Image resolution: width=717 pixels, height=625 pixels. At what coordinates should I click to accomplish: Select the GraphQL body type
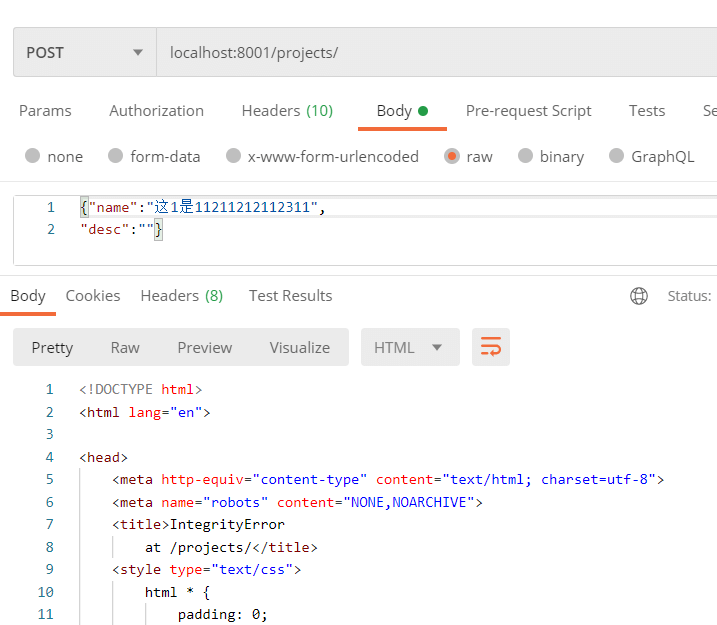coord(652,156)
